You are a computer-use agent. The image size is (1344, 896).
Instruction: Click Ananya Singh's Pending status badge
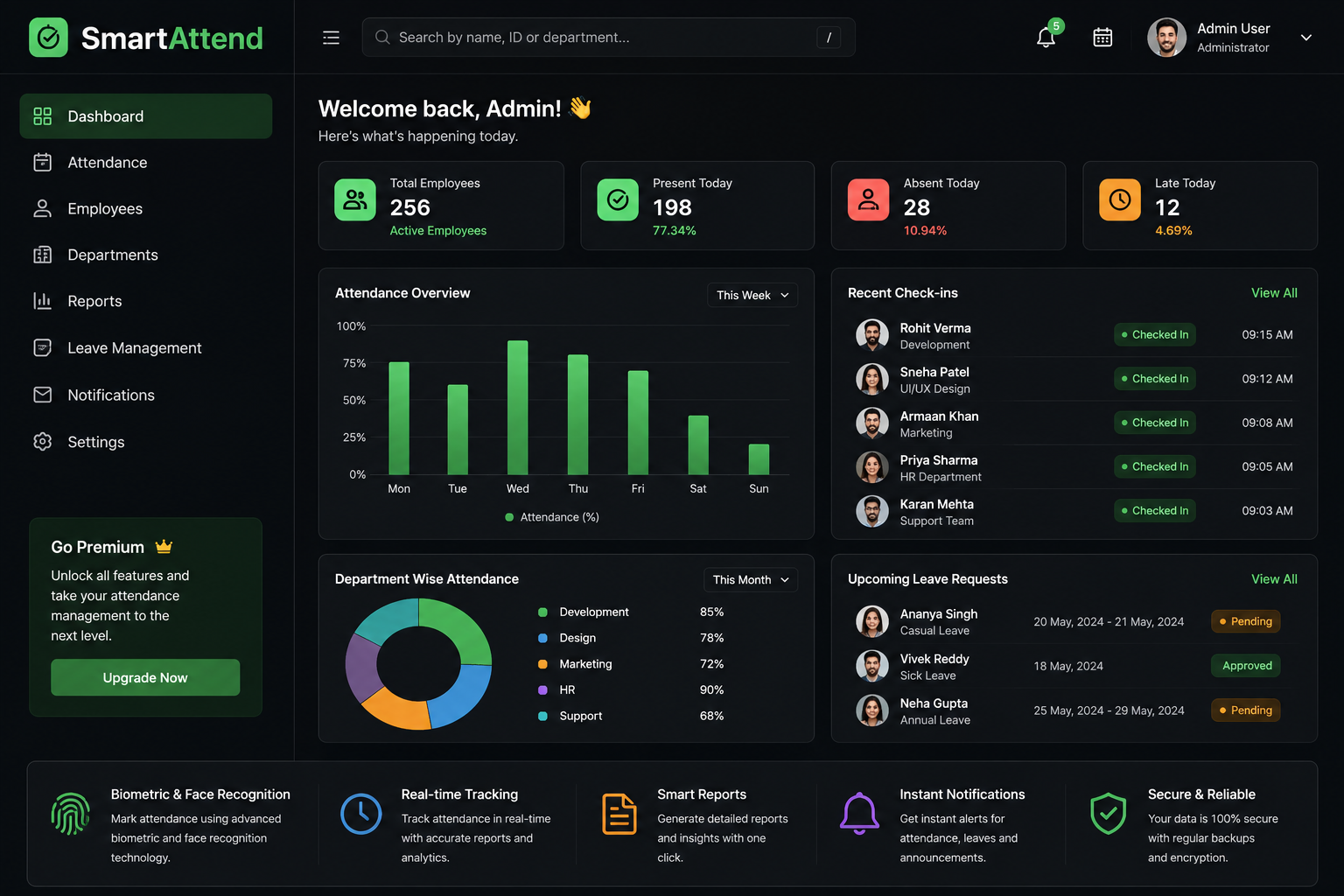tap(1246, 621)
